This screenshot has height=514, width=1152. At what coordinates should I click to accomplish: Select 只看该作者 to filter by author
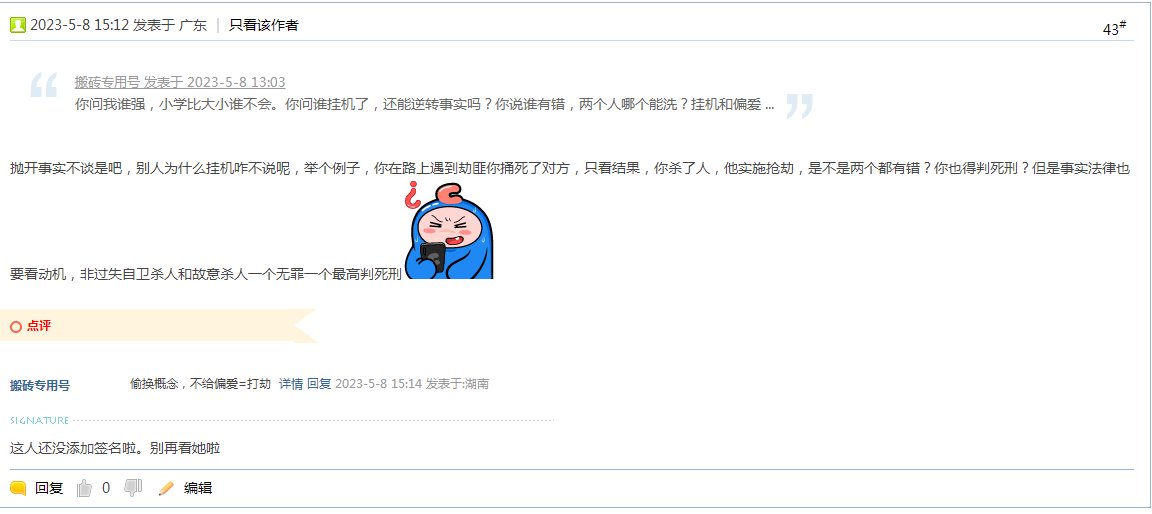pos(264,25)
